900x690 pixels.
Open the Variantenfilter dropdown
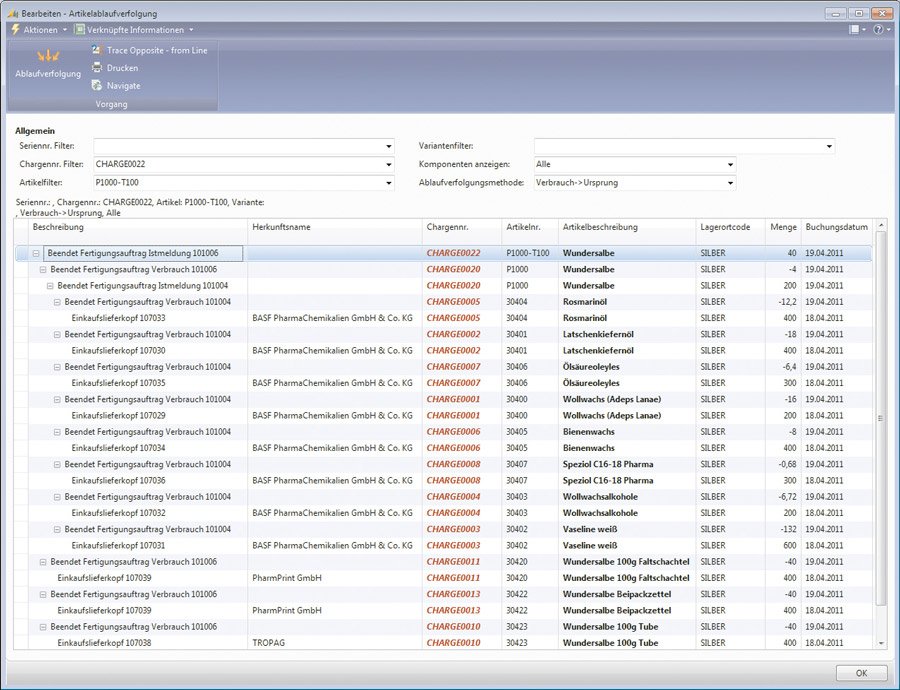(x=829, y=146)
